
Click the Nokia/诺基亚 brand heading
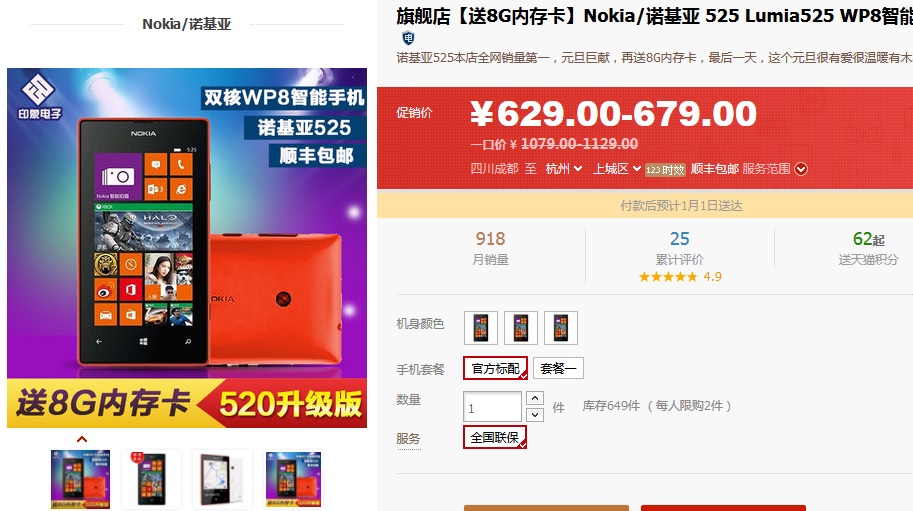point(187,24)
